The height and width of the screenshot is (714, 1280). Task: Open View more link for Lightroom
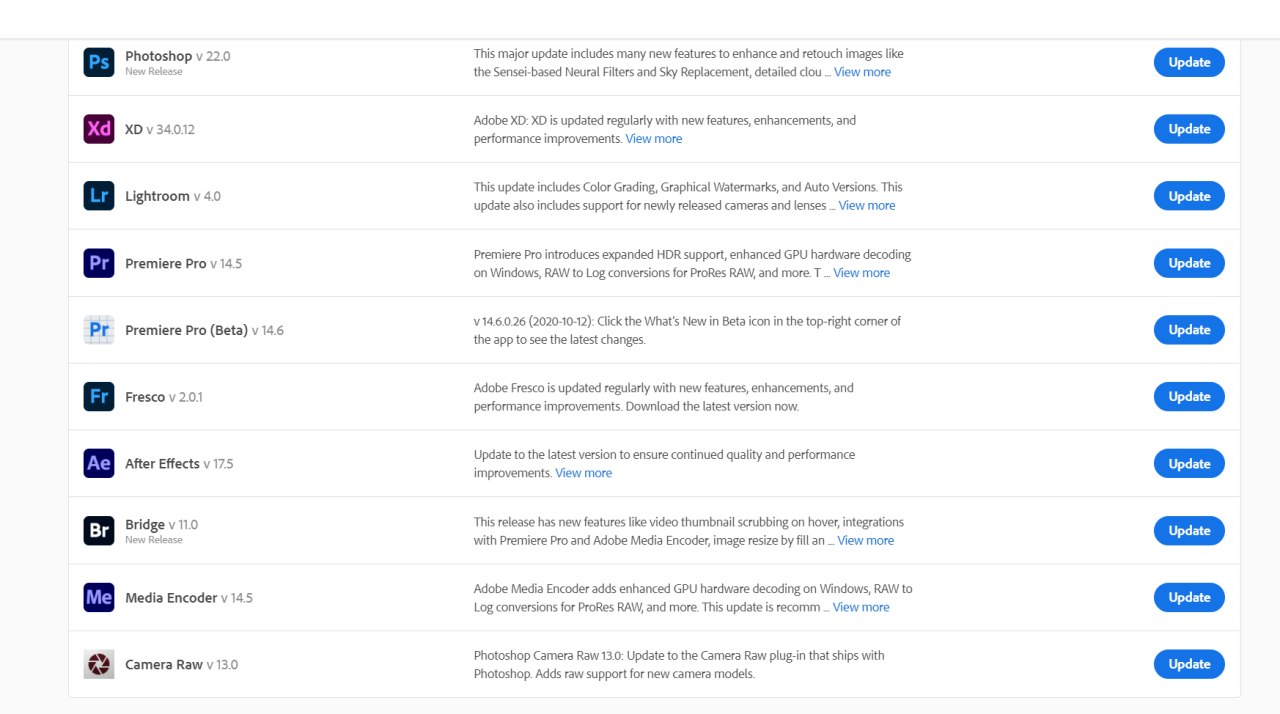pos(867,205)
